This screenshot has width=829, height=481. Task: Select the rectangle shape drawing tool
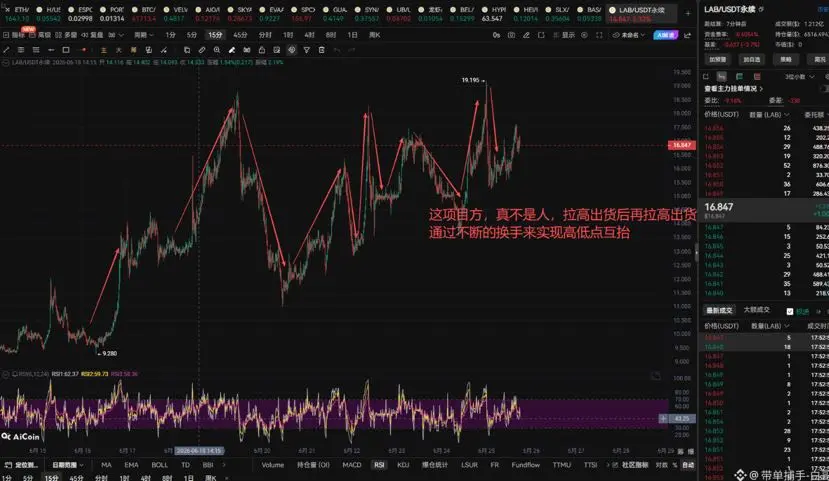[66, 50]
